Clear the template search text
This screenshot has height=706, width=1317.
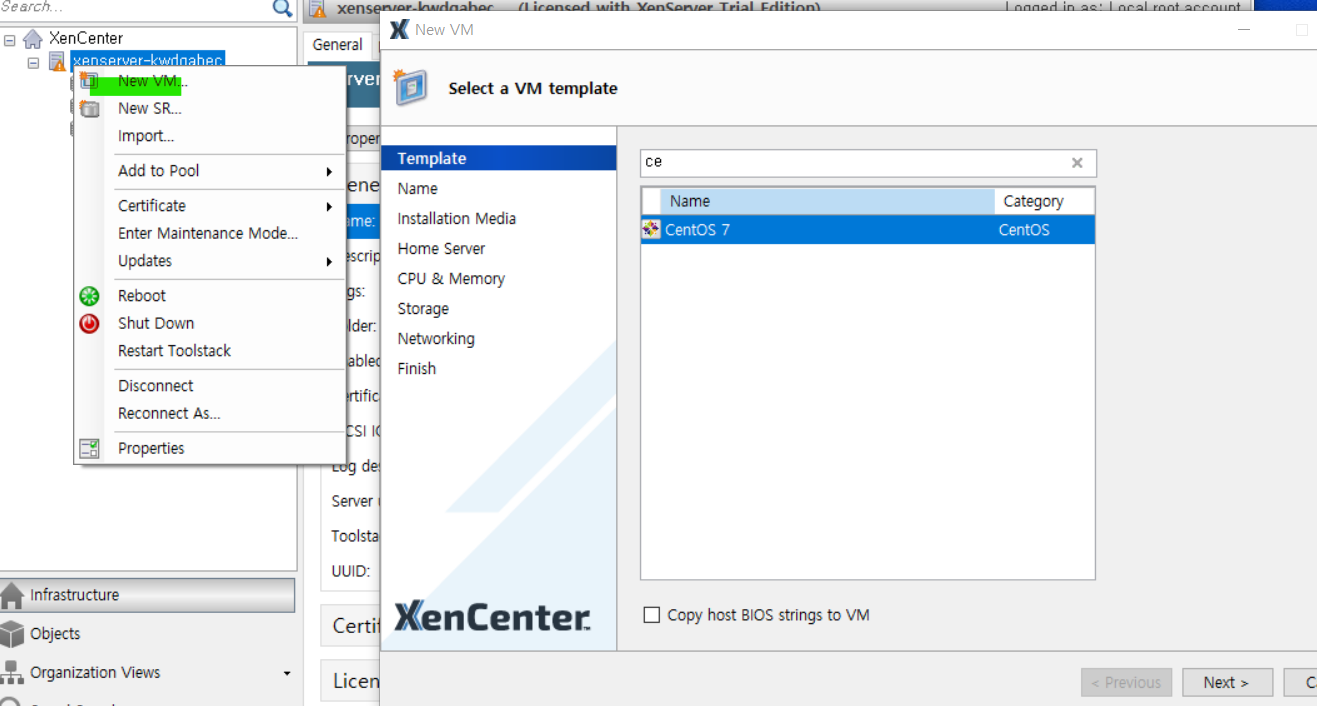point(1077,163)
